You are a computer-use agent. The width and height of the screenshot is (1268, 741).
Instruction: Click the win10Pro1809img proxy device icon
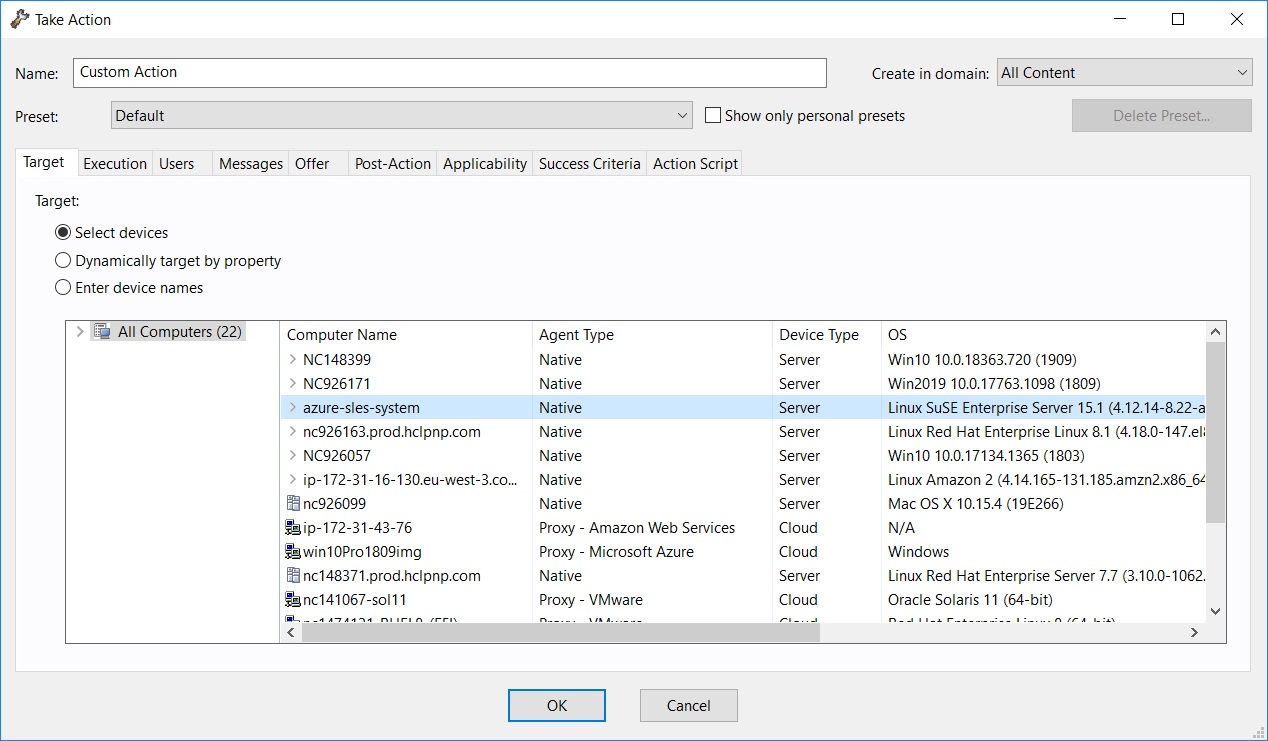(293, 552)
